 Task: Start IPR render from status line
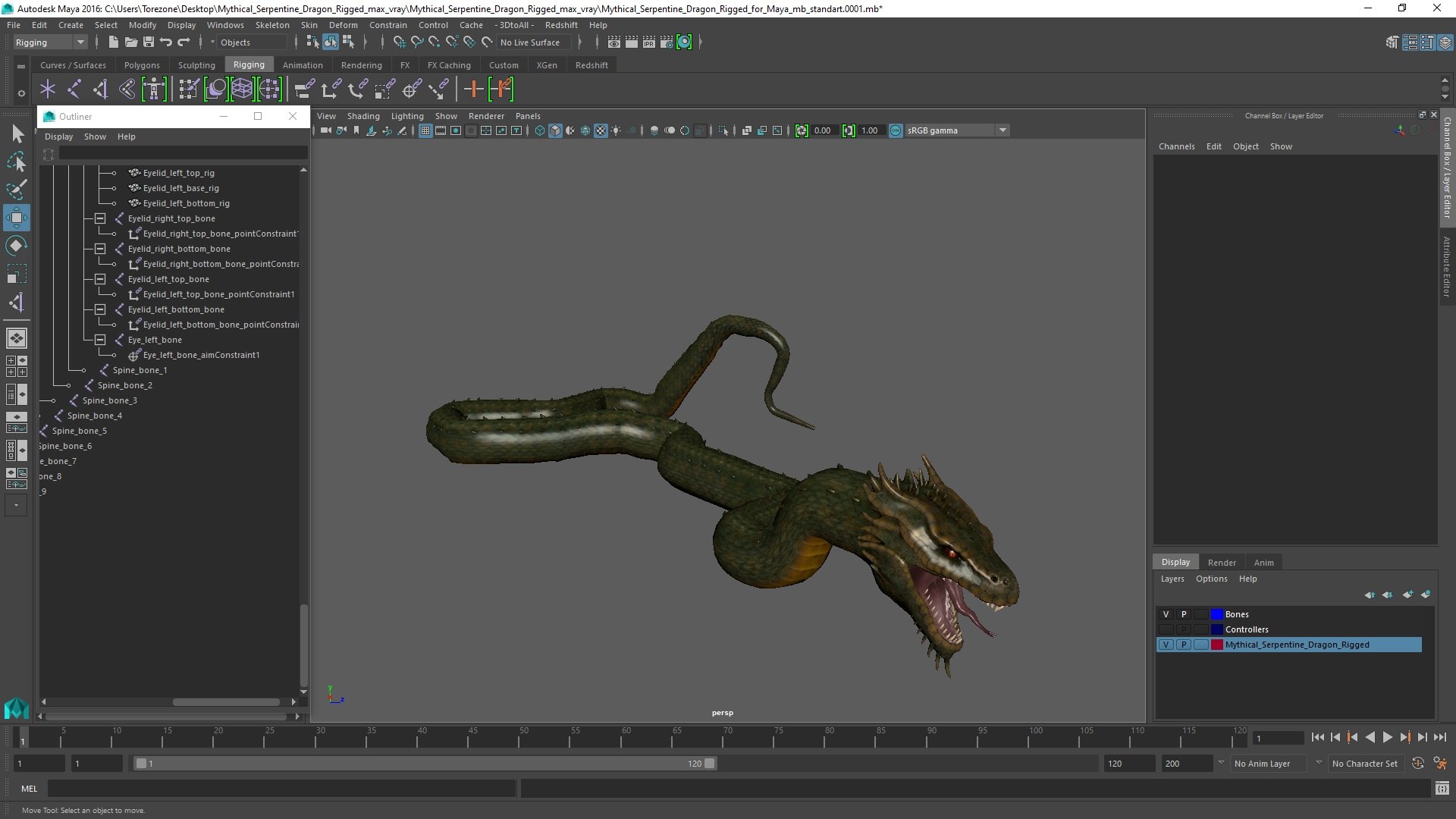pos(649,42)
